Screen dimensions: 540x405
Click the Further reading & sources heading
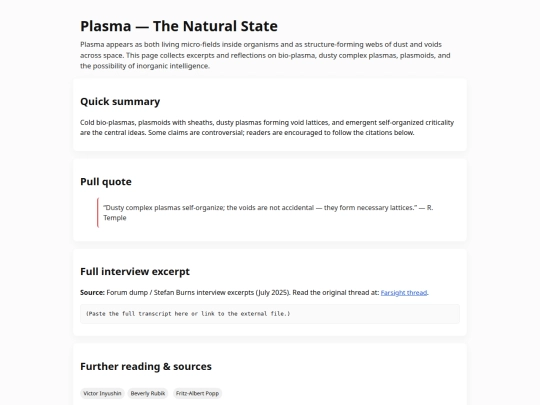pyautogui.click(x=146, y=366)
